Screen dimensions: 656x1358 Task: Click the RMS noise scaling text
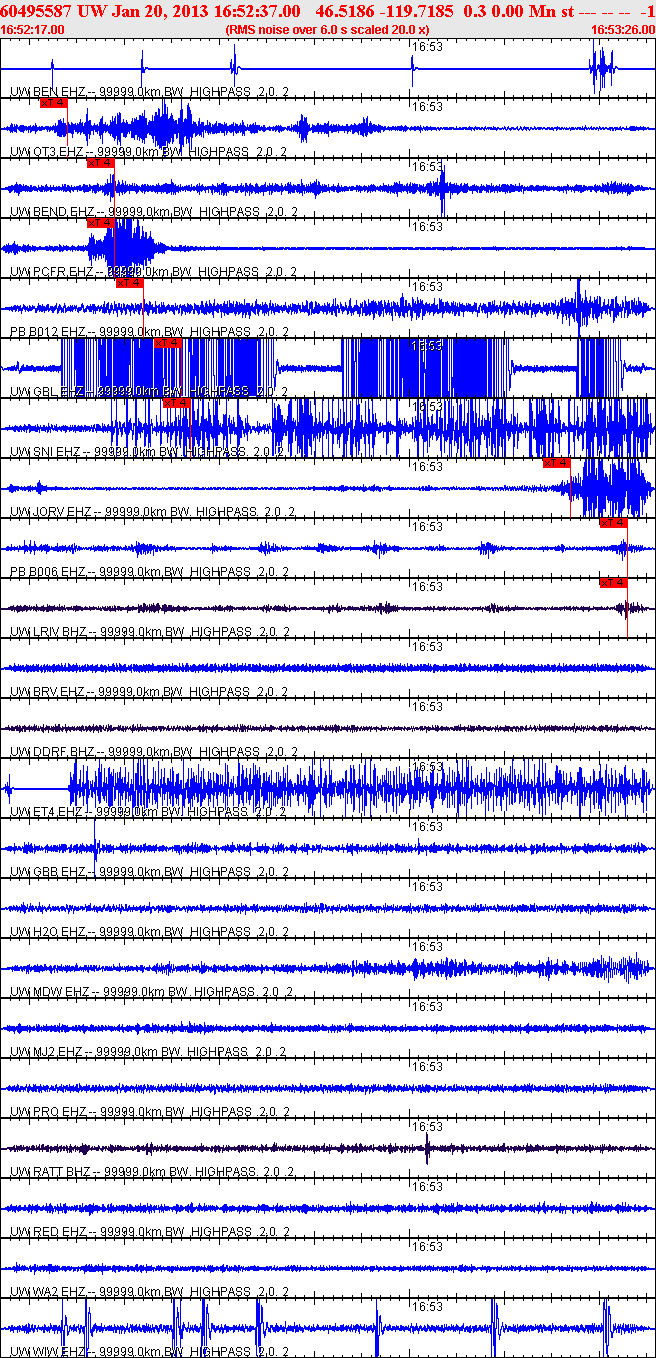tap(327, 30)
